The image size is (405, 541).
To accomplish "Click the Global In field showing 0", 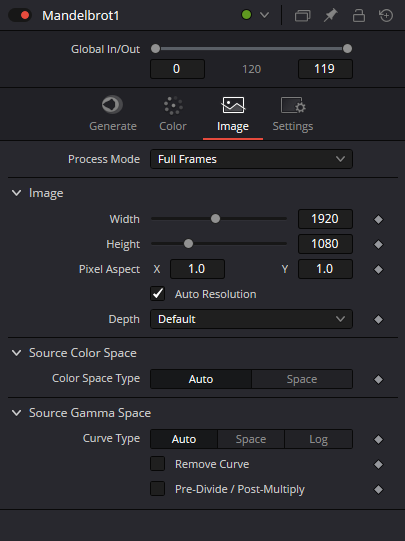I will point(177,69).
